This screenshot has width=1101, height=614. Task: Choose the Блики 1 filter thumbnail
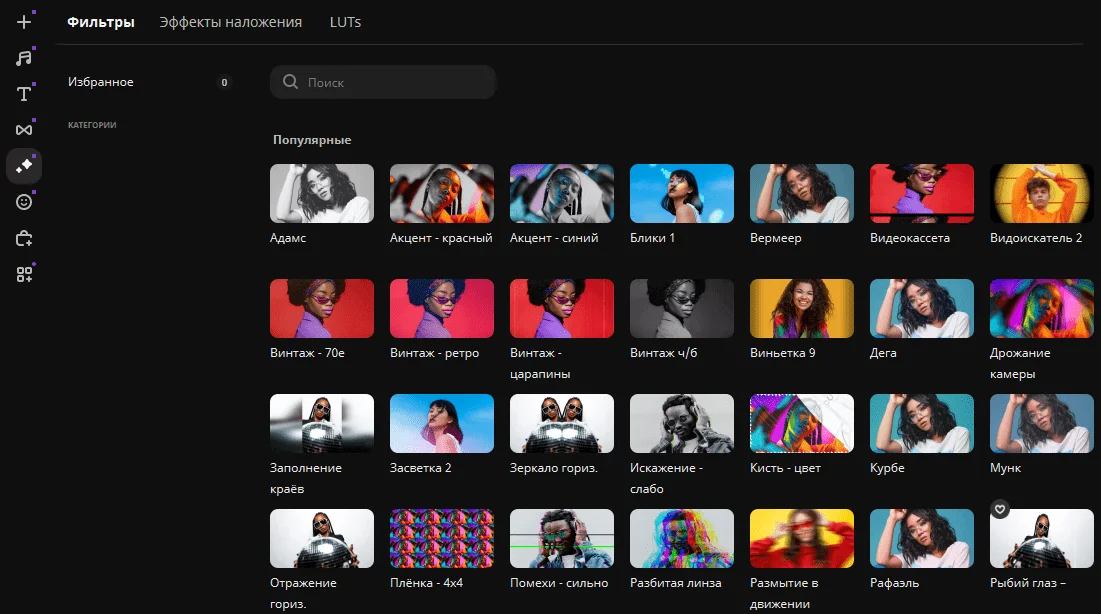click(x=682, y=193)
